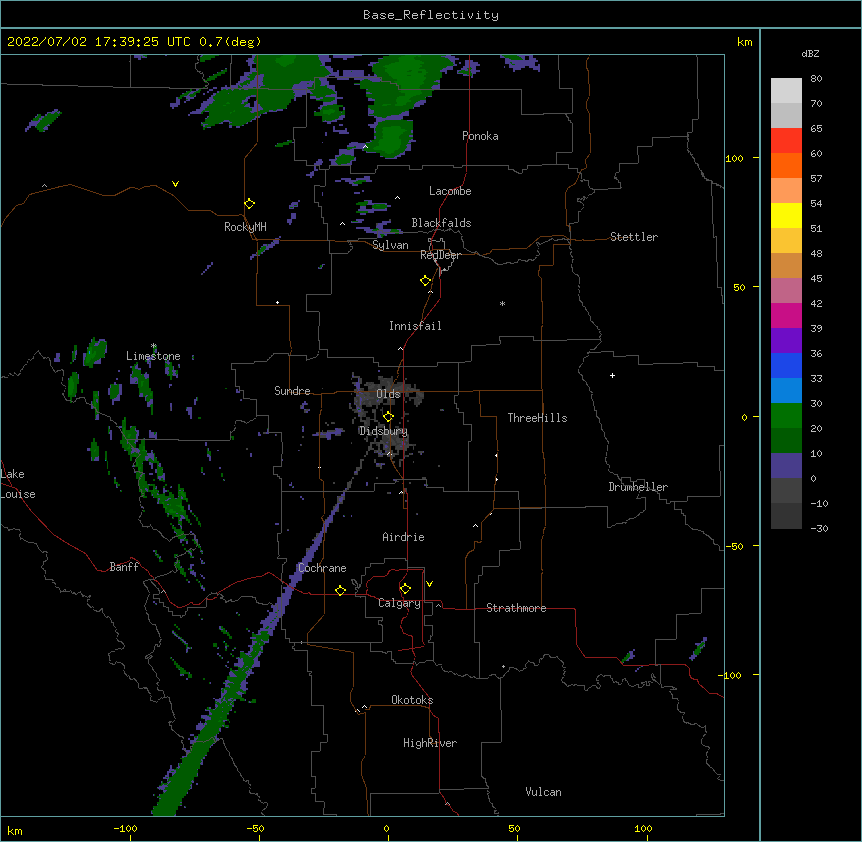The height and width of the screenshot is (842, 862).
Task: Pick the bright green 20-30 dBZ swatch
Action: 786,416
